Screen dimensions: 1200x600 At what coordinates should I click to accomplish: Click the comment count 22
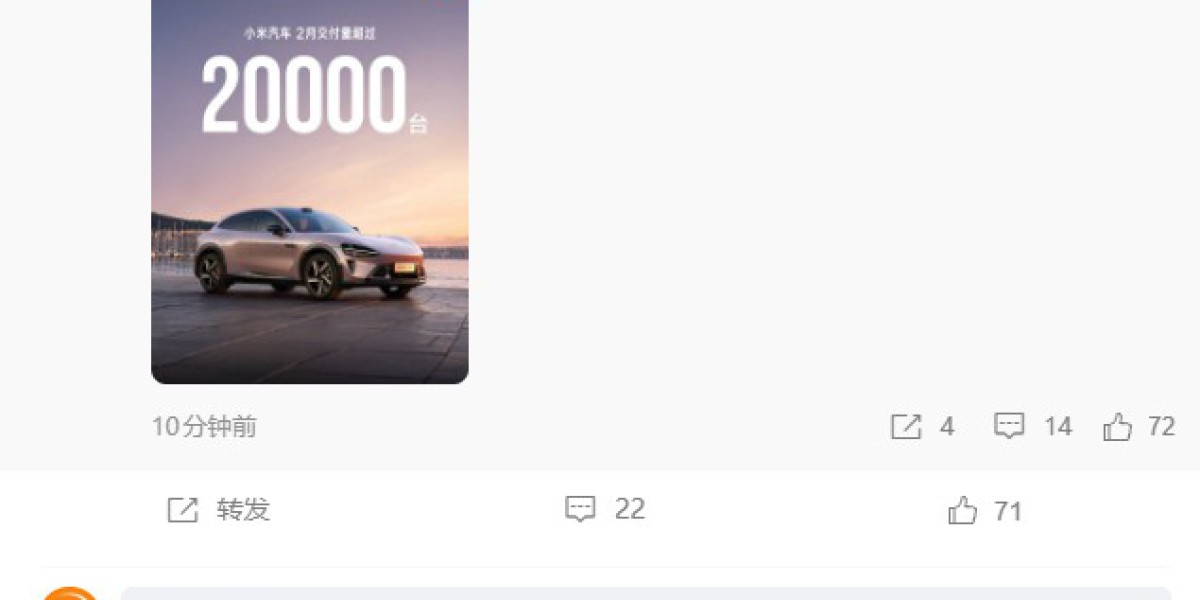[x=630, y=509]
